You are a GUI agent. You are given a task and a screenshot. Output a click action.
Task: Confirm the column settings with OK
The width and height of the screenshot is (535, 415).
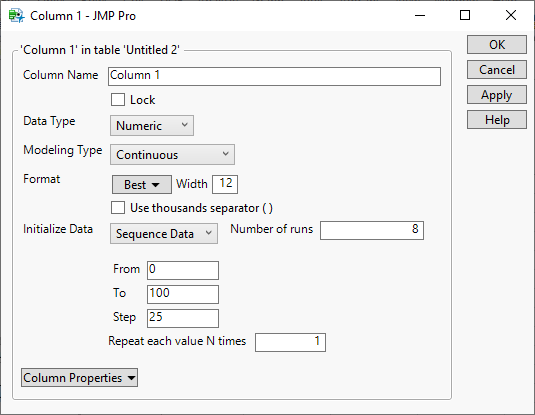[497, 44]
